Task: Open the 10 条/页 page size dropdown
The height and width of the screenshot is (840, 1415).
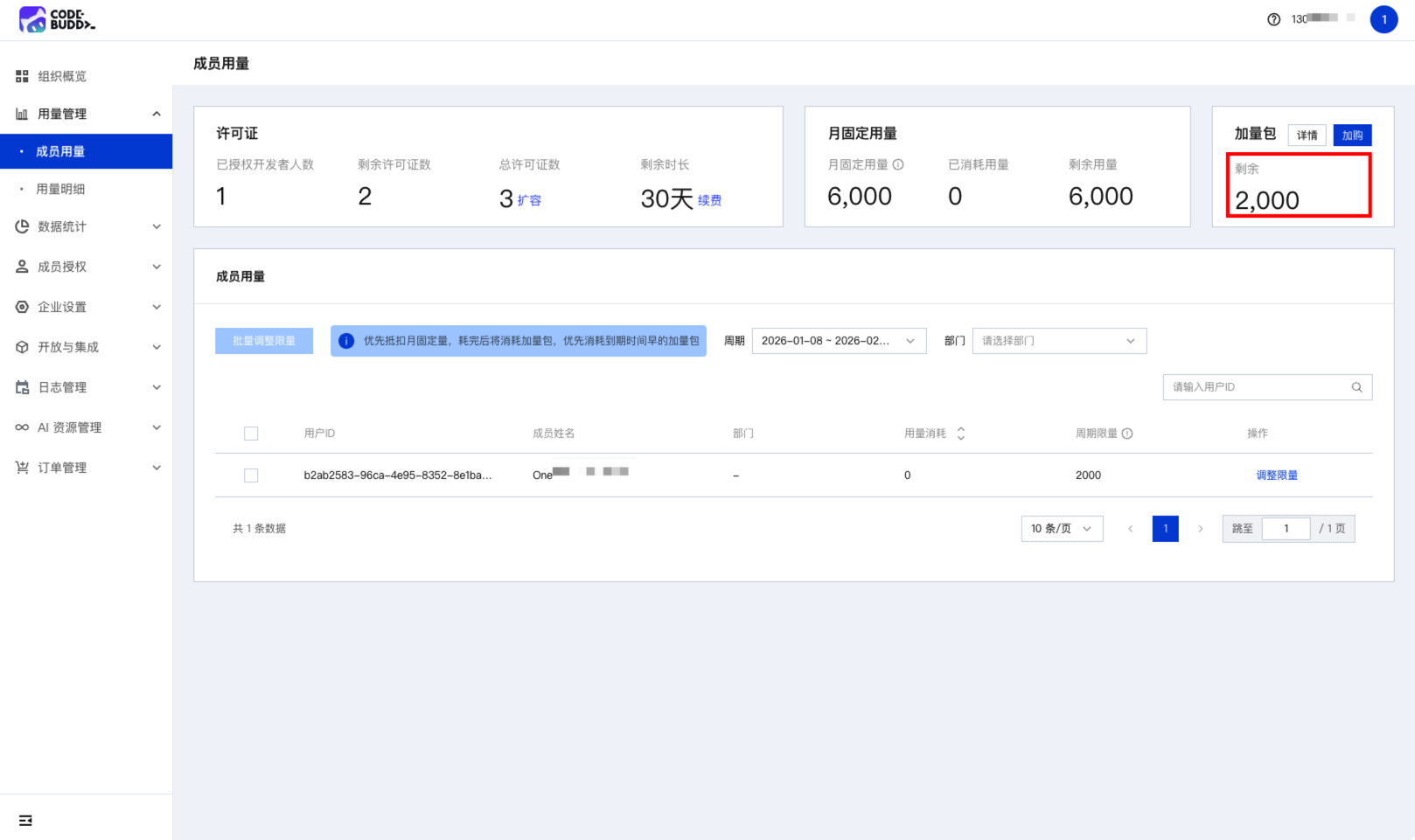Action: tap(1061, 529)
